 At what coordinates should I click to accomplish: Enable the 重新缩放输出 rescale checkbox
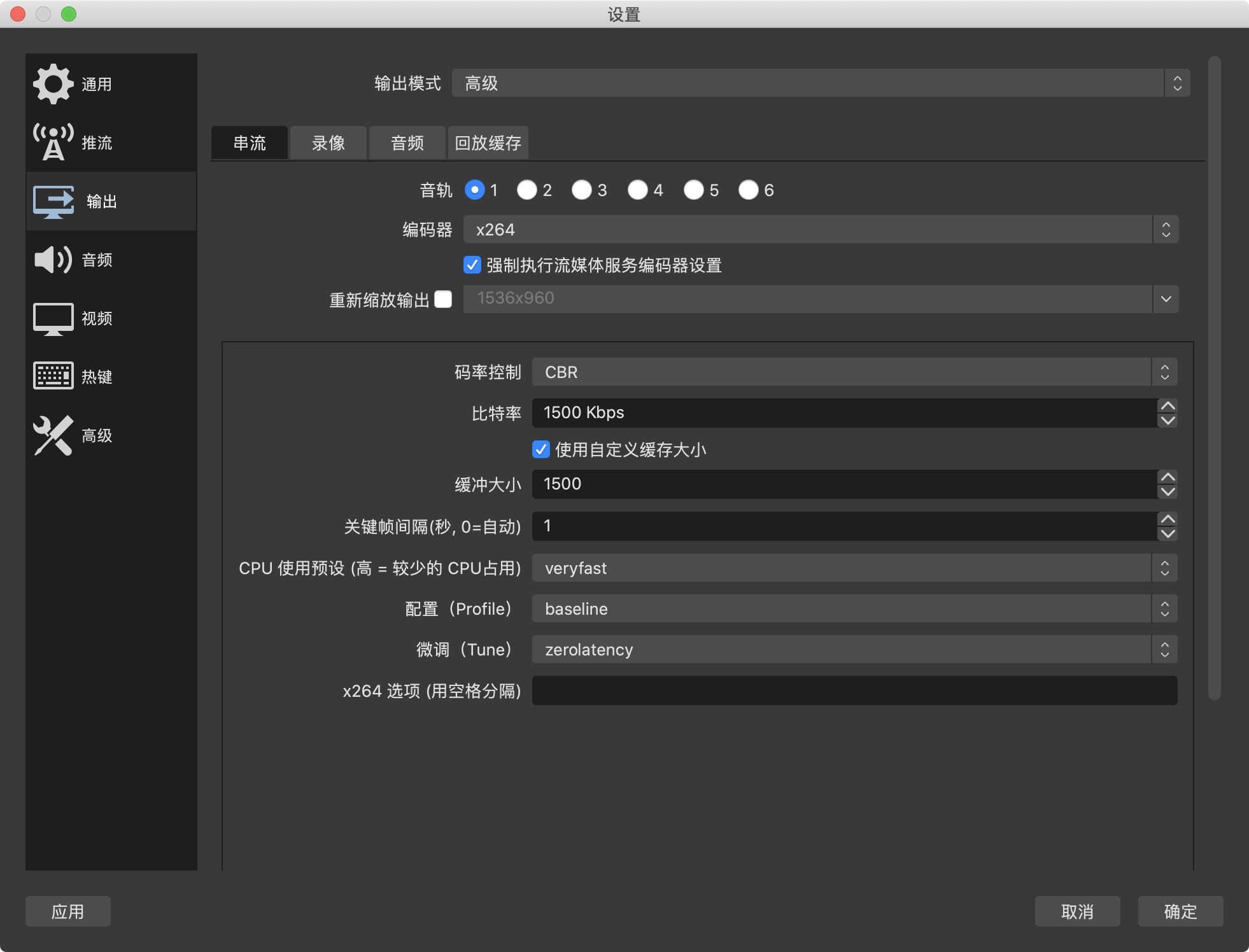pyautogui.click(x=443, y=299)
